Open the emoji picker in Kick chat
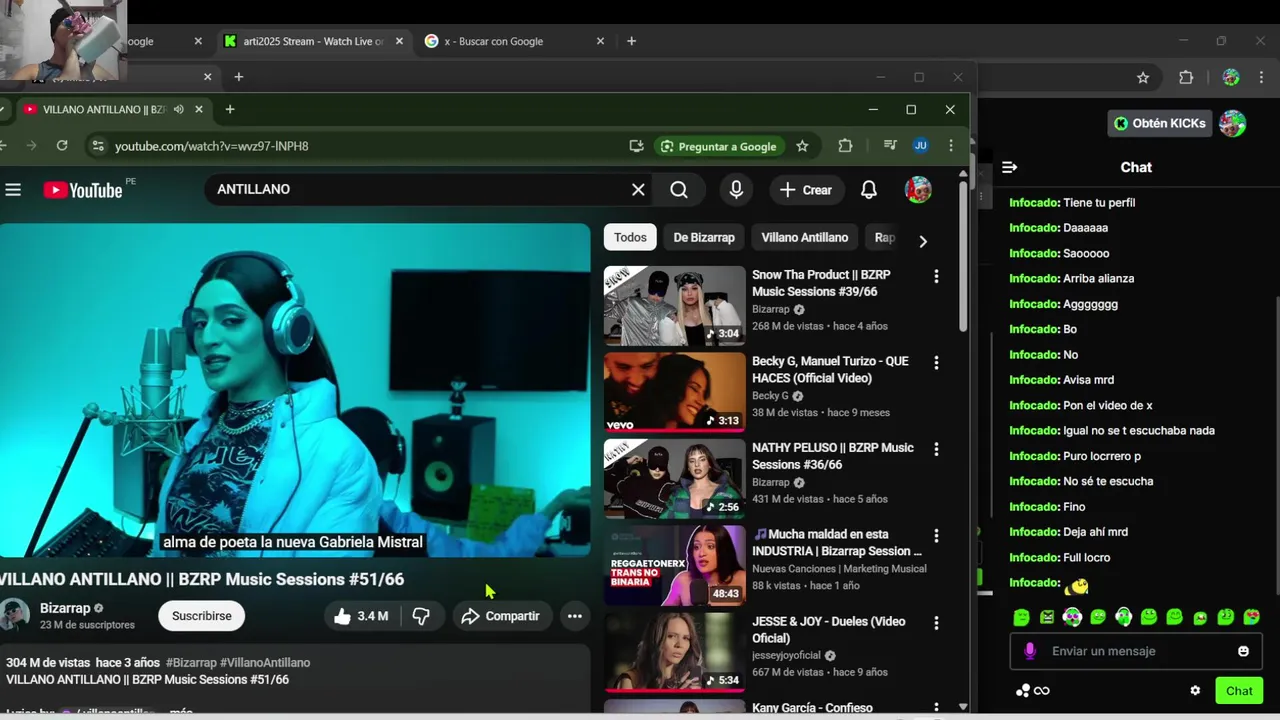This screenshot has height=720, width=1280. tap(1243, 651)
